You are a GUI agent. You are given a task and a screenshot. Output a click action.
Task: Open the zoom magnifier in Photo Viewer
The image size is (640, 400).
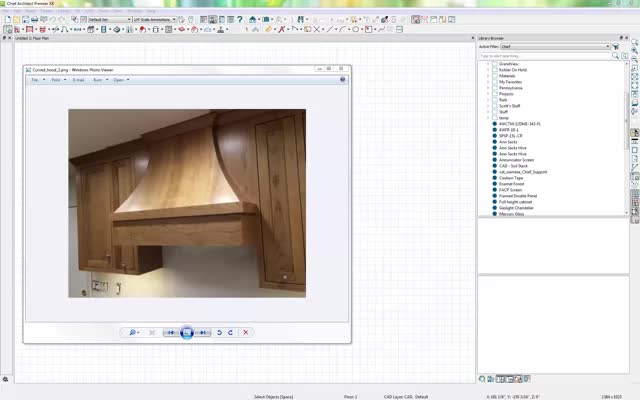click(x=132, y=332)
